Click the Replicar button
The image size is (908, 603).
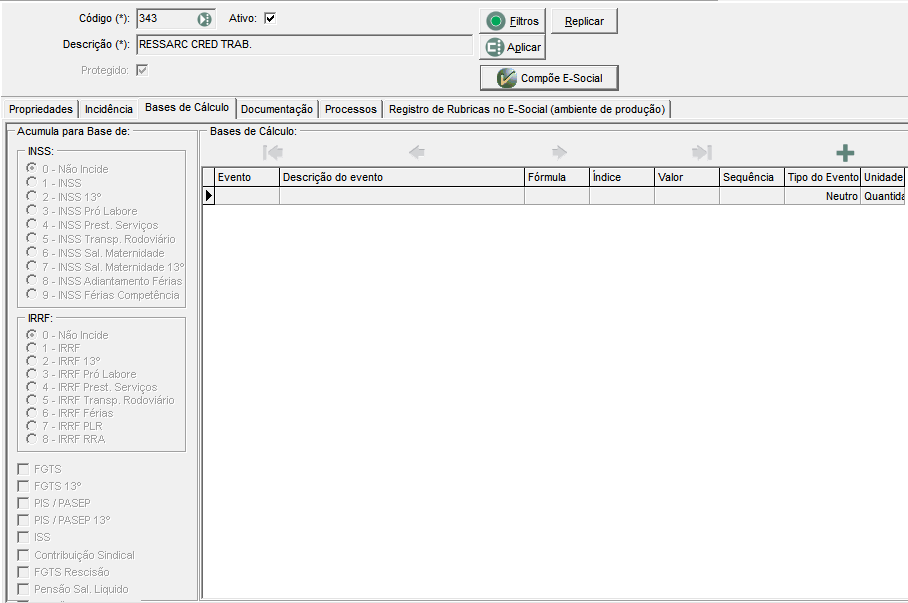[584, 21]
